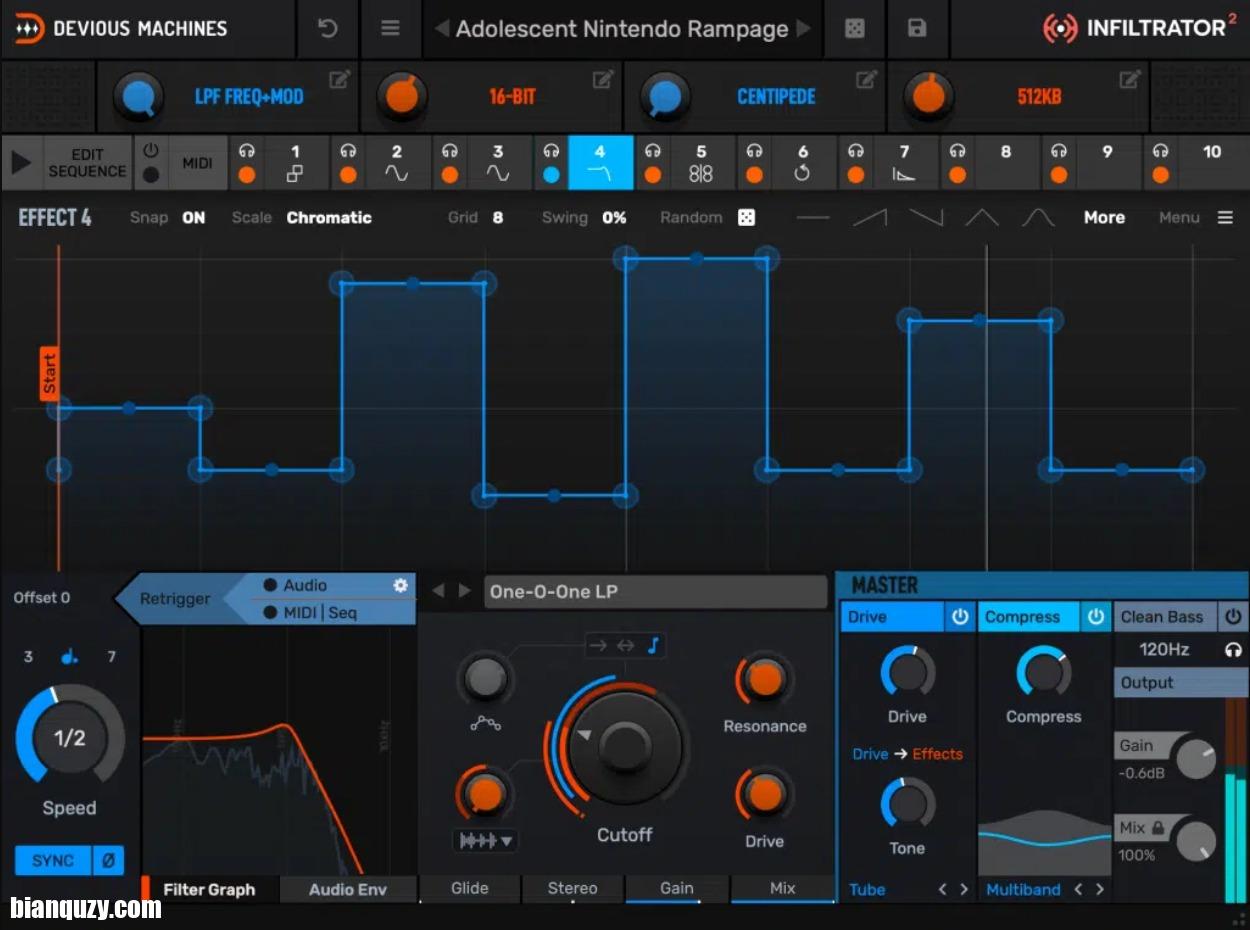Select the one-way arrow modulation mode
The width and height of the screenshot is (1250, 930).
pyautogui.click(x=598, y=646)
